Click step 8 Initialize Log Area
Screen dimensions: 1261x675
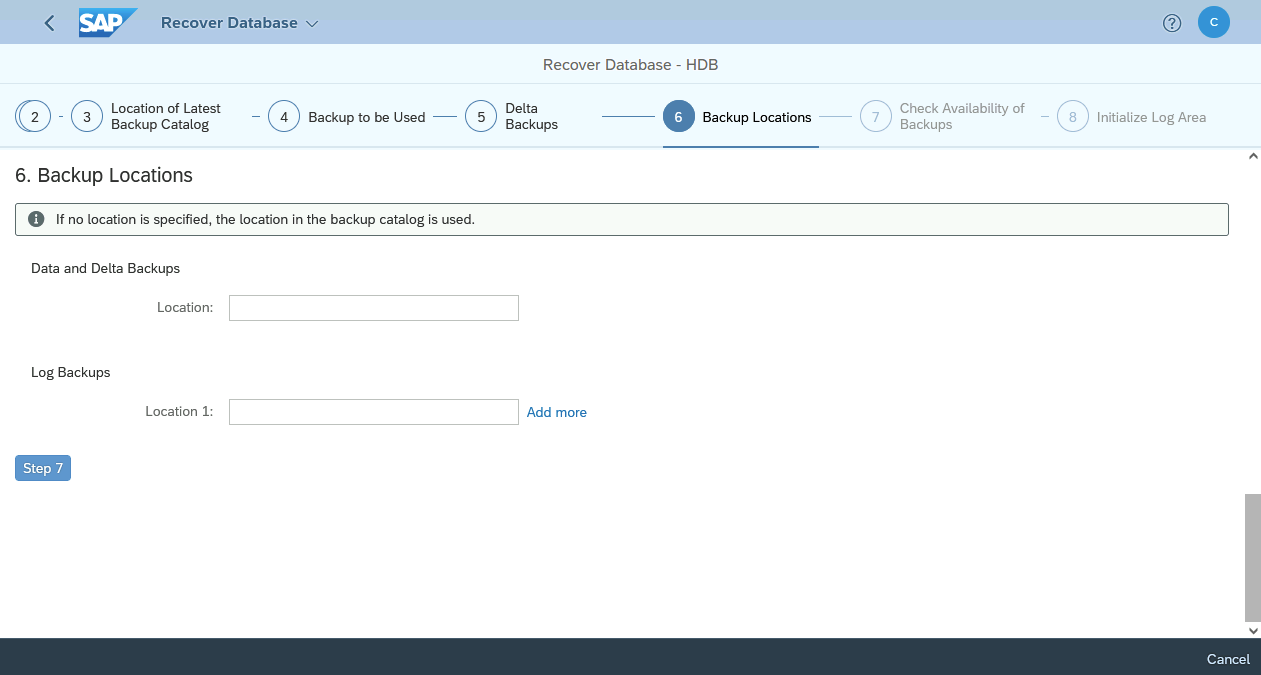(x=1072, y=117)
